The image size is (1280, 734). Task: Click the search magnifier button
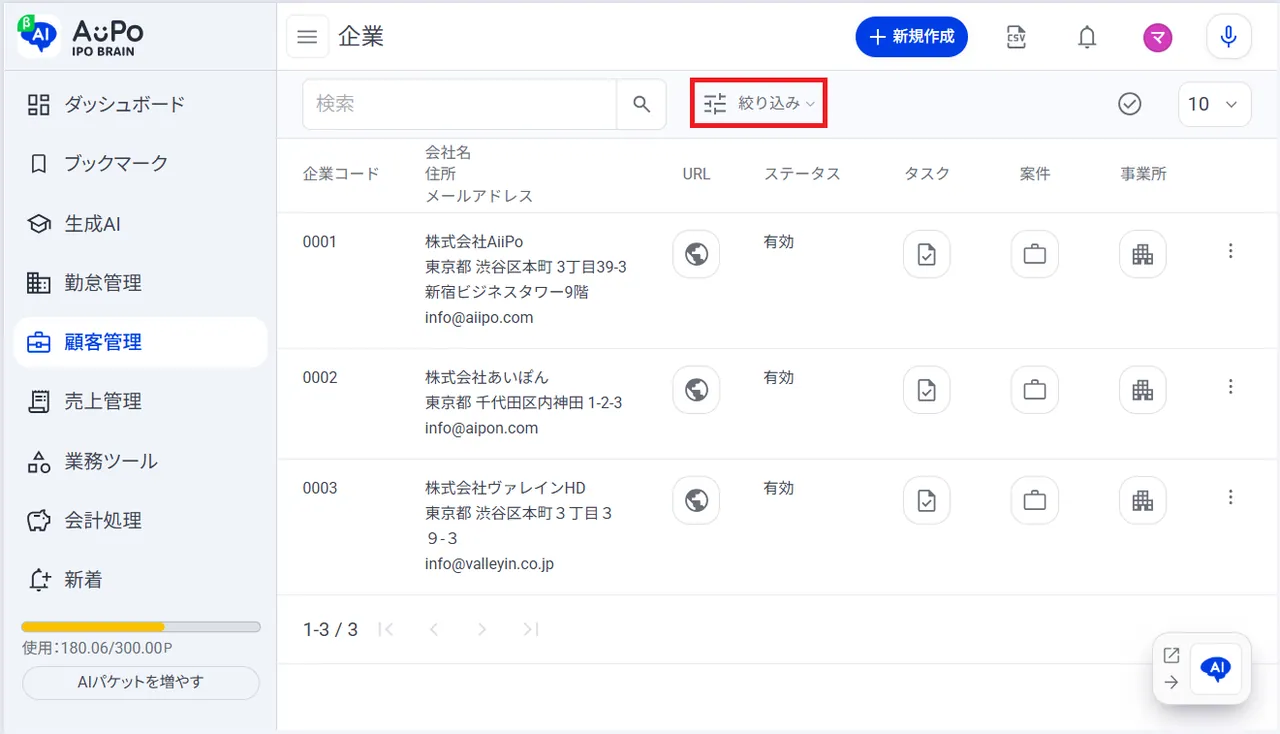(642, 104)
